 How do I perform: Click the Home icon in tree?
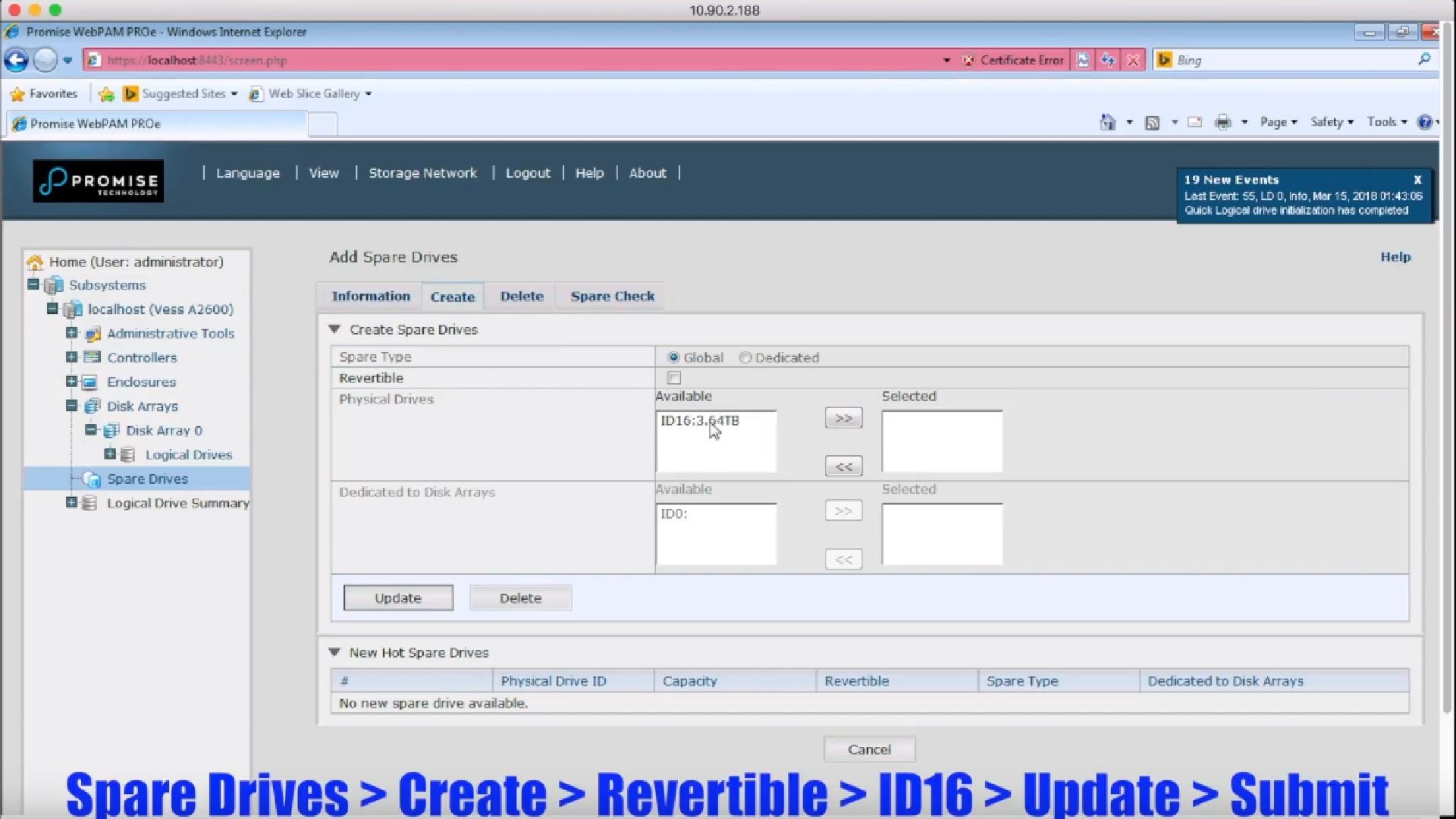(35, 262)
